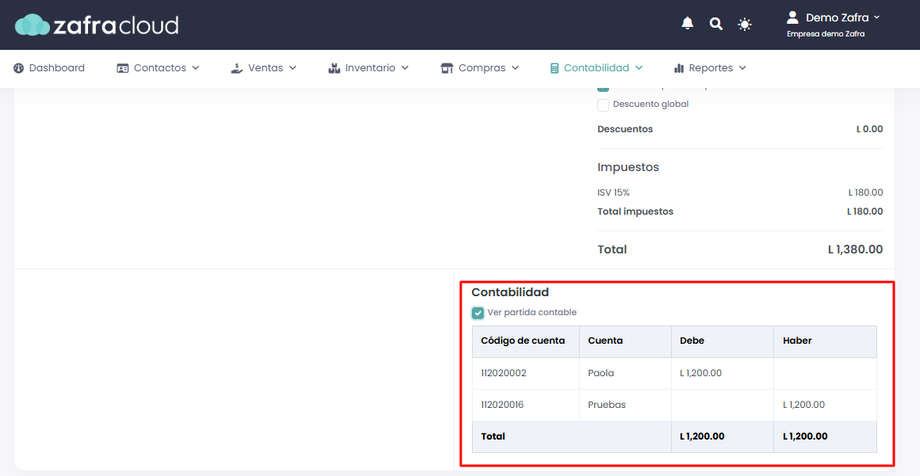Click Descuentos amount L 0.00

coord(870,129)
